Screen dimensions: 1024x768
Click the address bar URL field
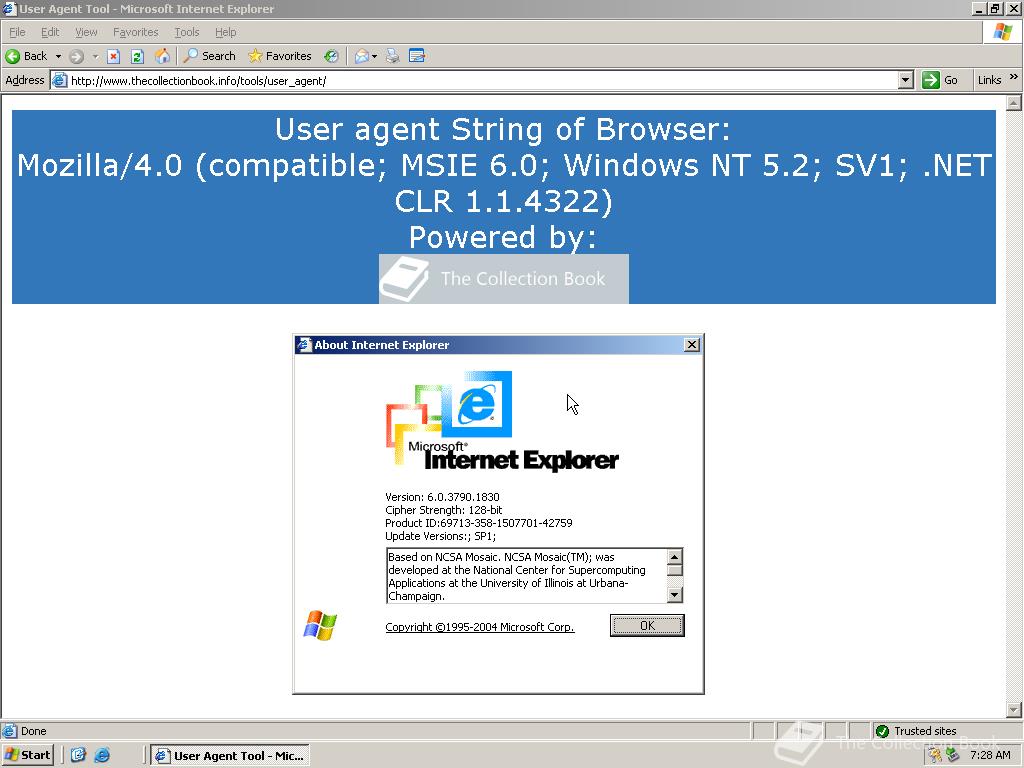click(483, 80)
